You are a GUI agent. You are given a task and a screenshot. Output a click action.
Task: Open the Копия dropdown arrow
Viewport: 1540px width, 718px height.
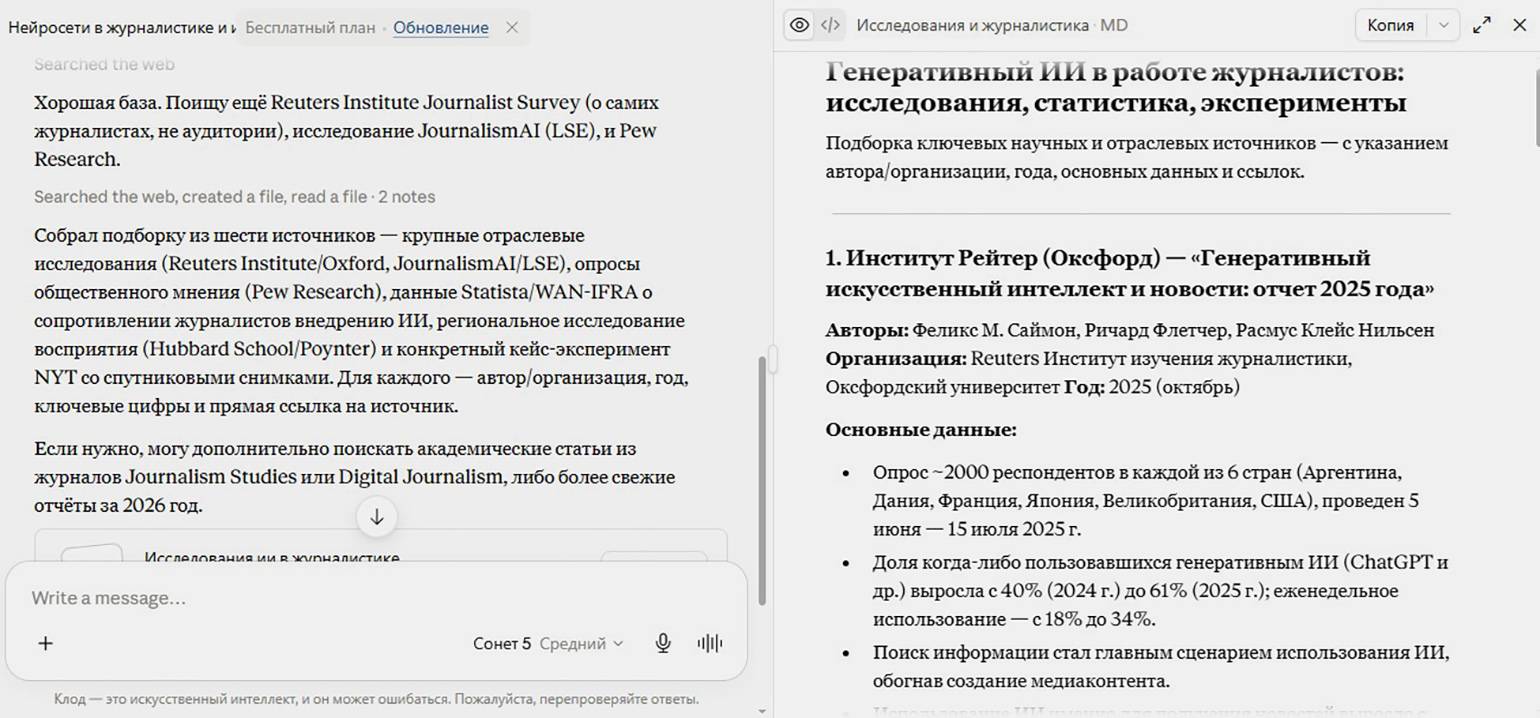(x=1442, y=26)
